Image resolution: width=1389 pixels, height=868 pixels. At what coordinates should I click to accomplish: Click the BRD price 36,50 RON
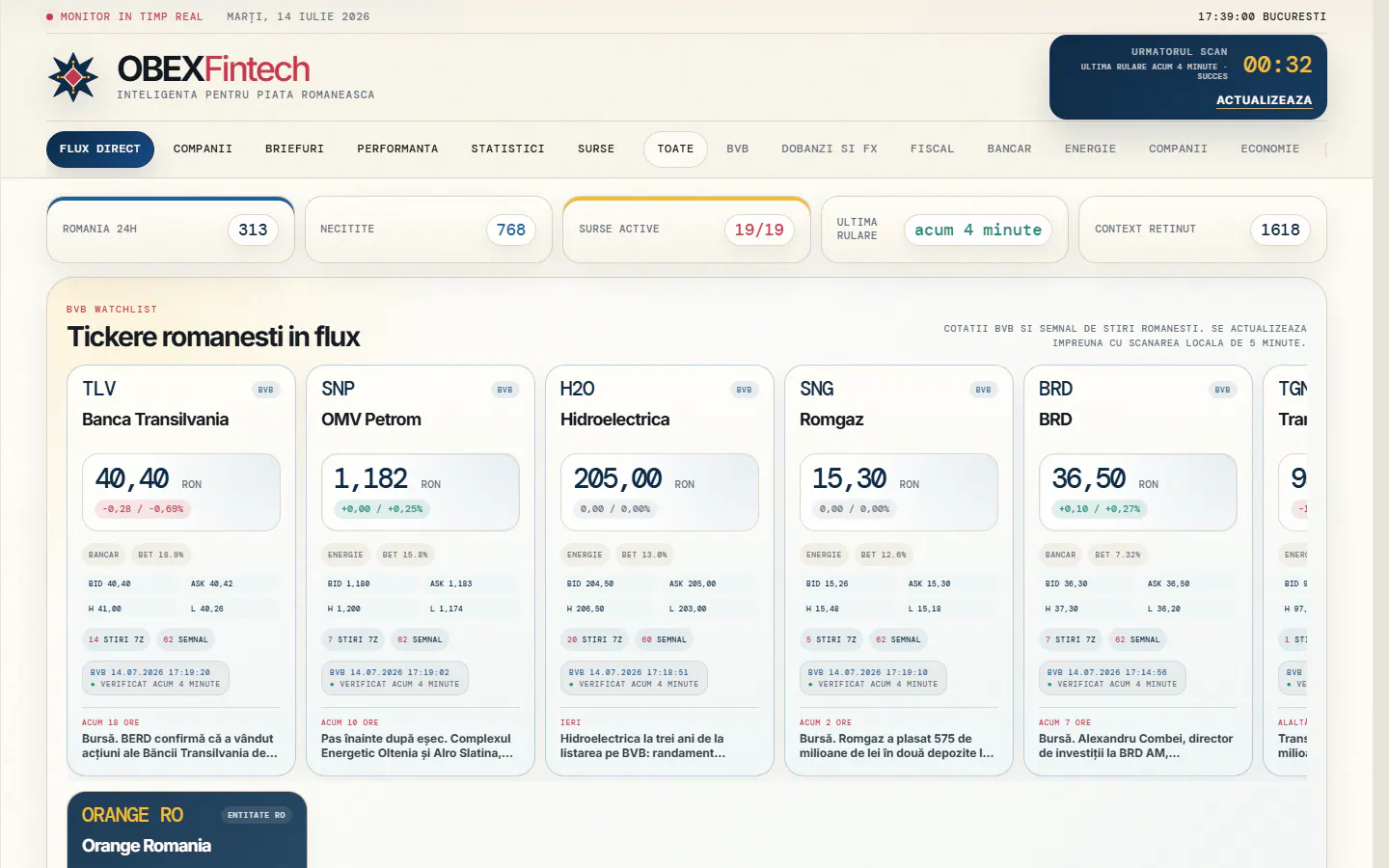(1105, 479)
